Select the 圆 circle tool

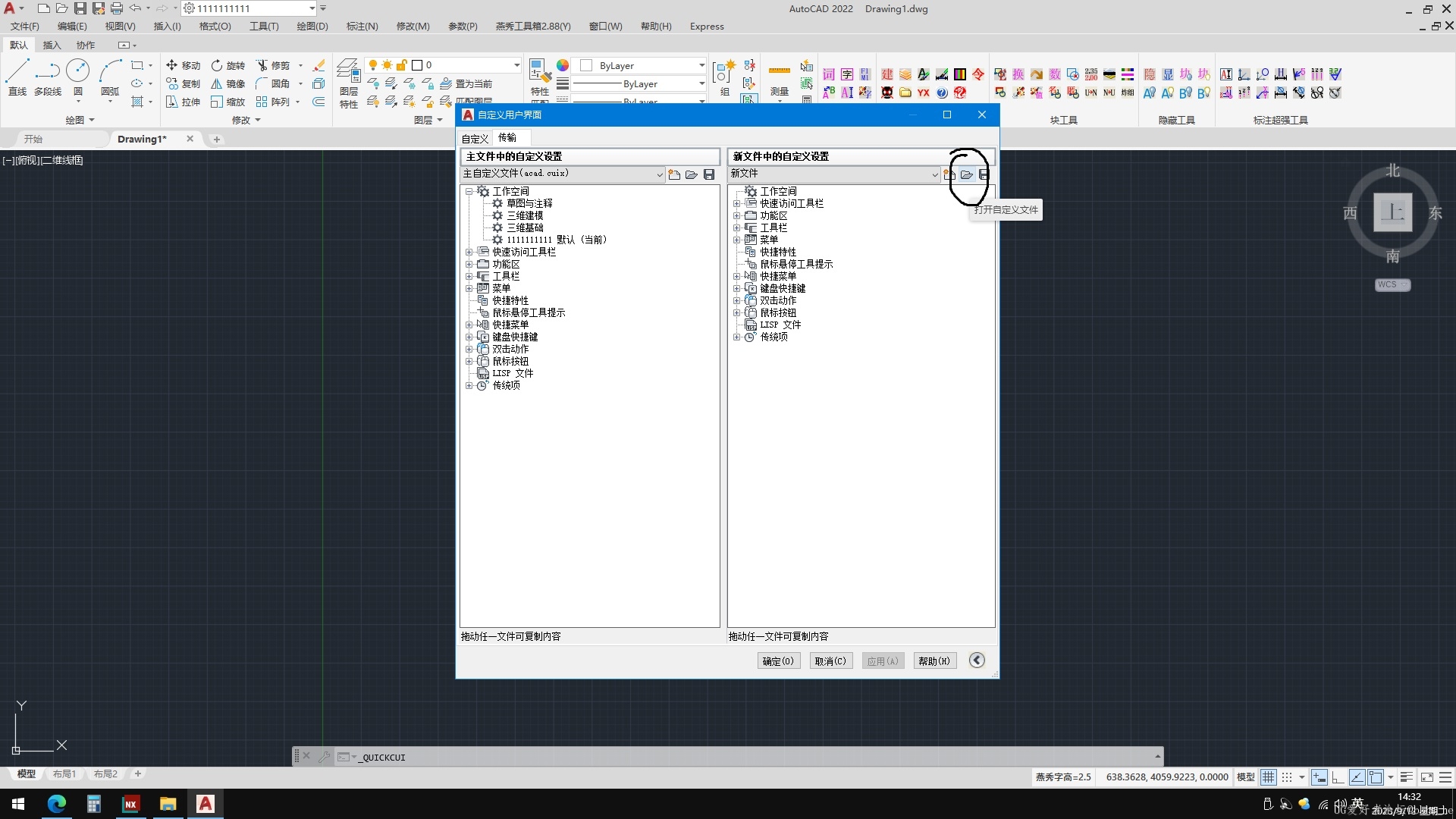77,78
